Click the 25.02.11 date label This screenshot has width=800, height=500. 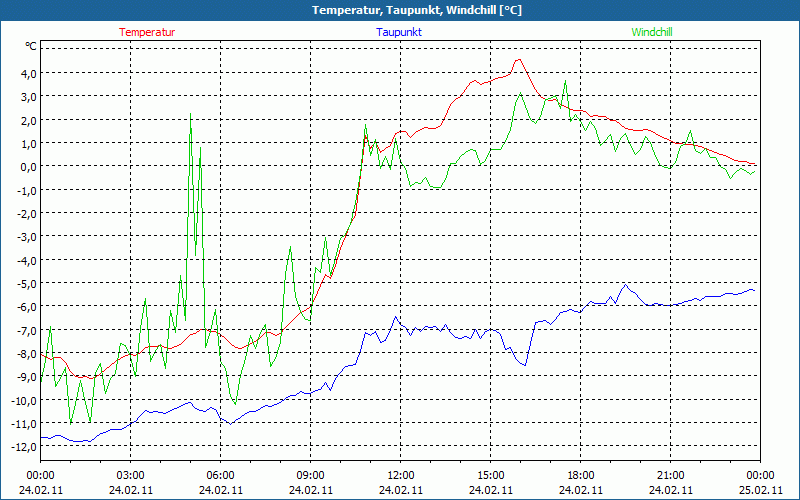click(x=760, y=490)
